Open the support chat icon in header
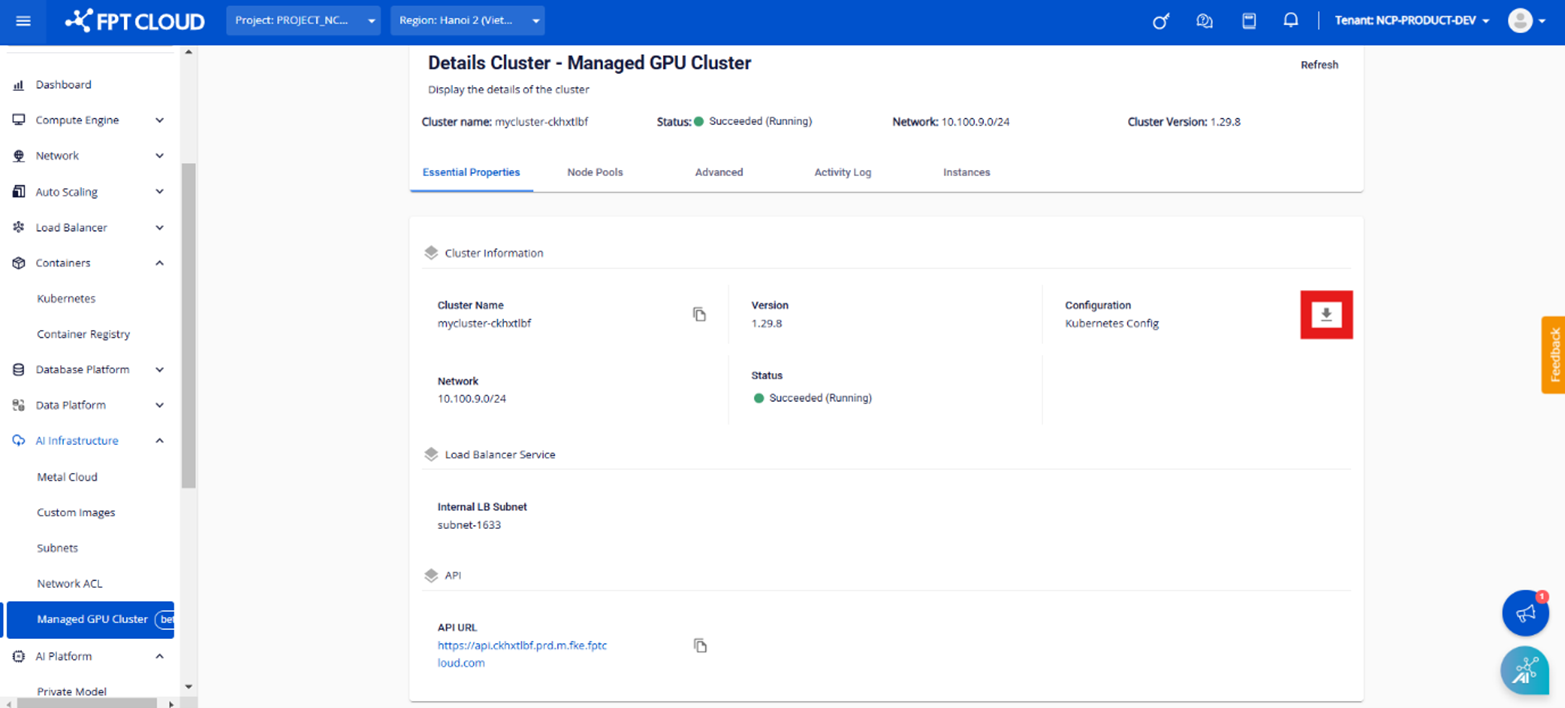Screen dimensions: 1565x708 [x=1204, y=21]
